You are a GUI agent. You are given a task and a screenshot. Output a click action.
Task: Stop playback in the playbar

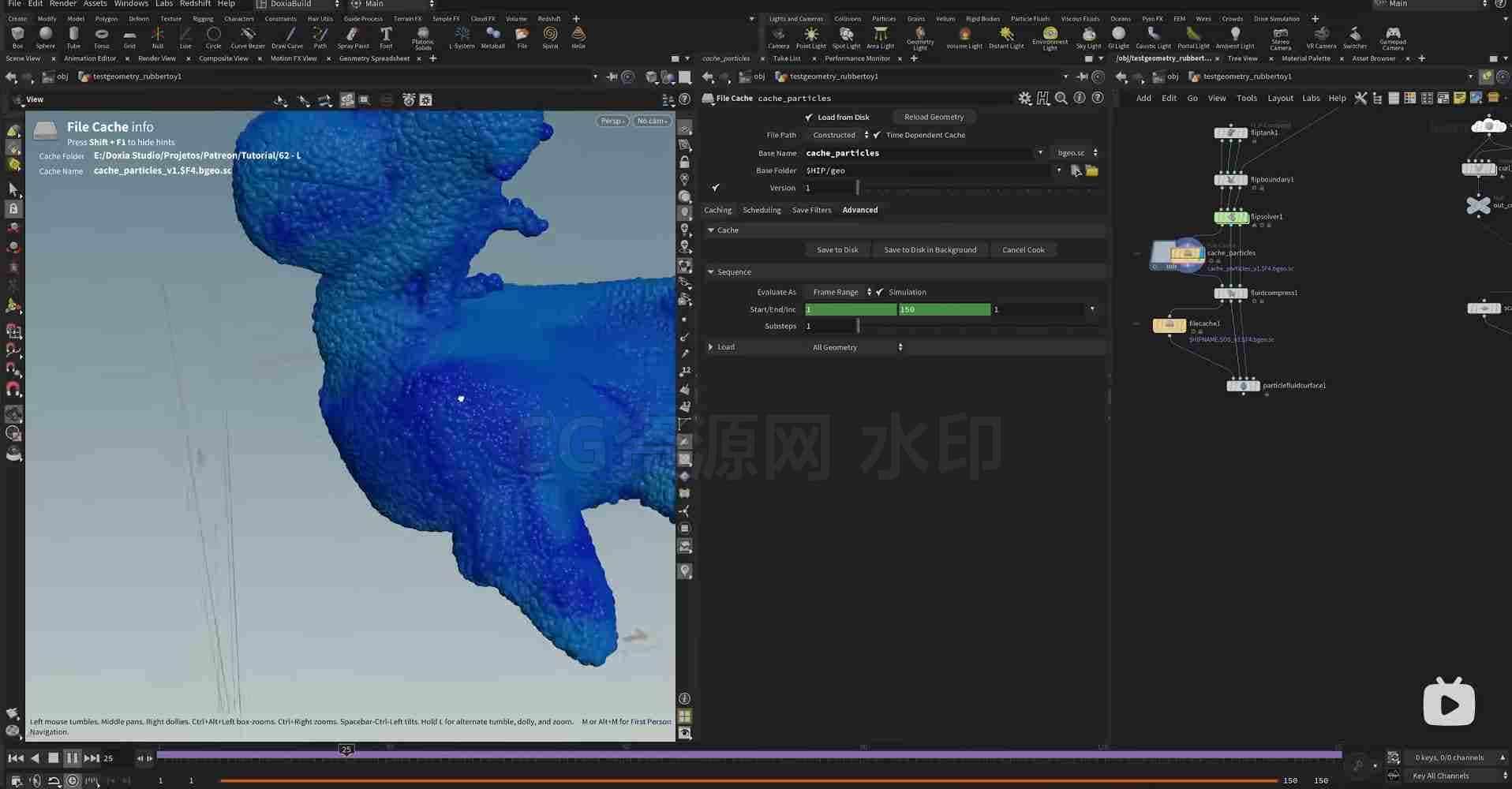[53, 757]
